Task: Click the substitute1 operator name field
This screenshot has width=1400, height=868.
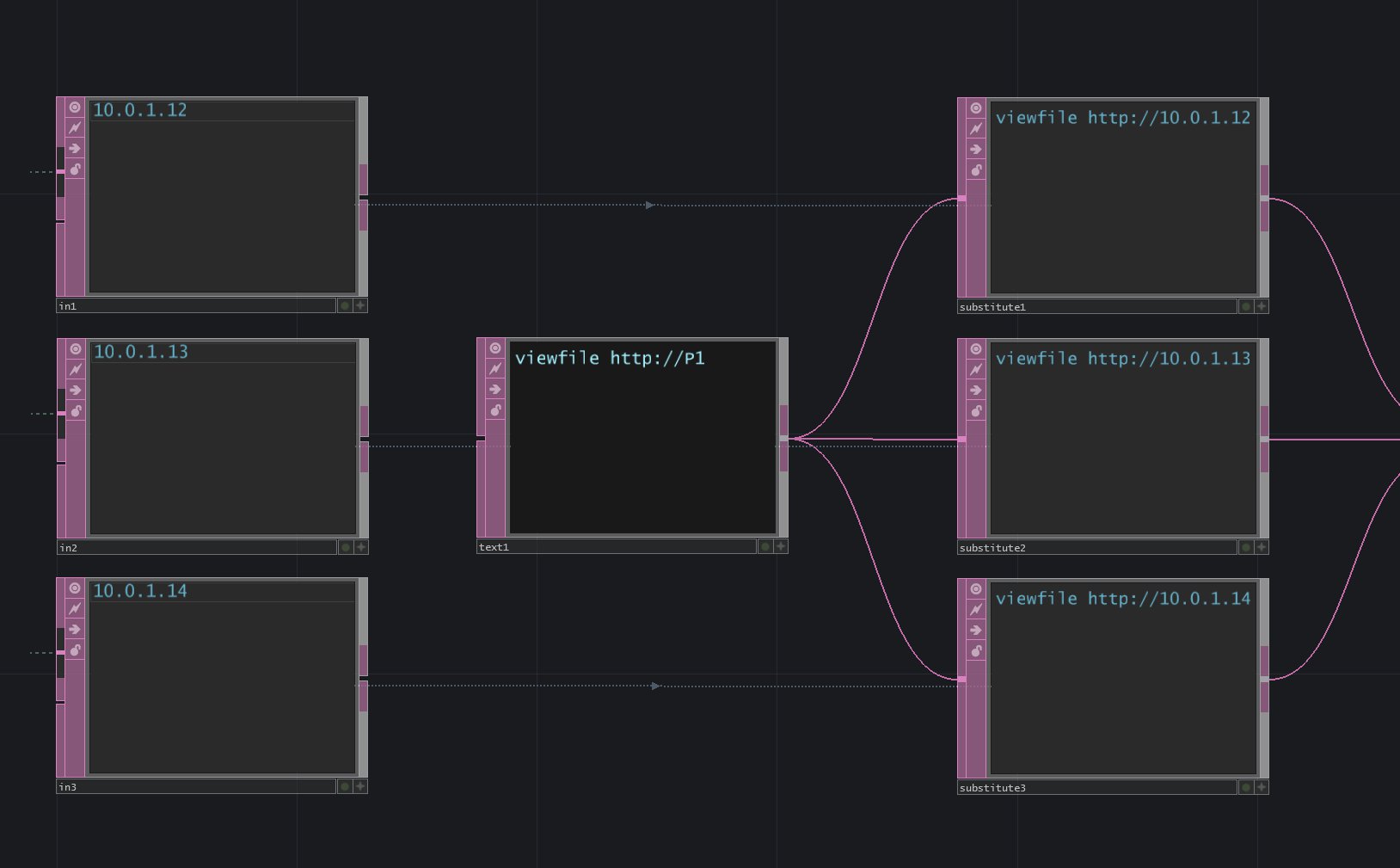Action: point(1096,307)
